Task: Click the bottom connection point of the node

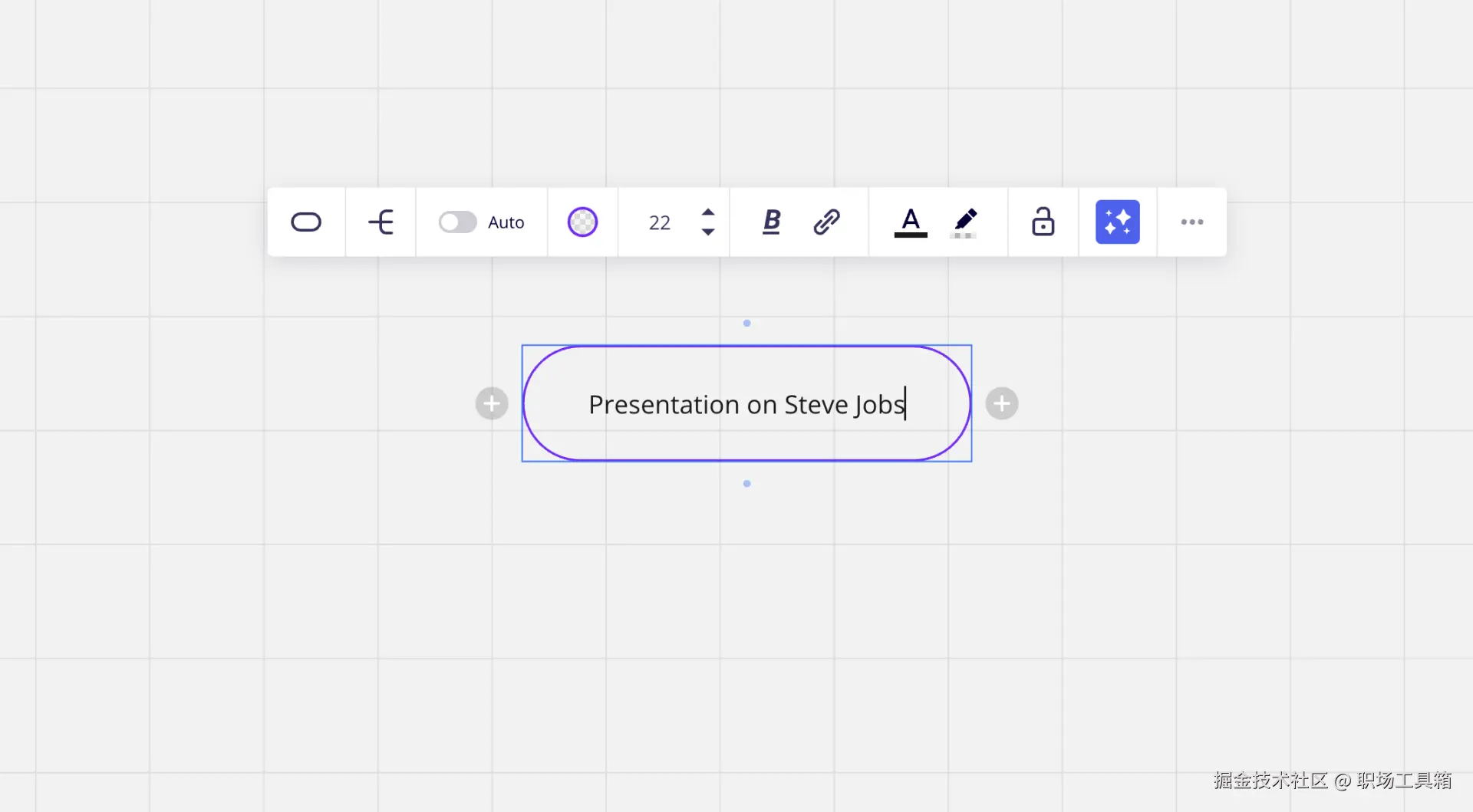Action: 746,484
